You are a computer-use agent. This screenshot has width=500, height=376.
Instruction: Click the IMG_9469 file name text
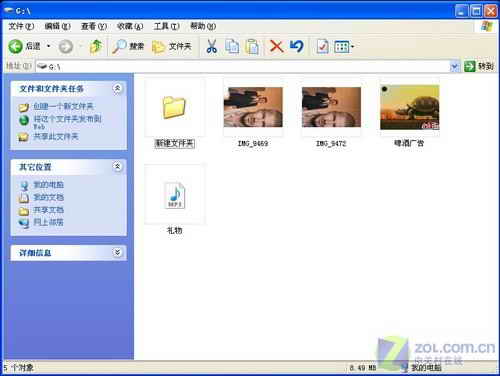click(253, 144)
